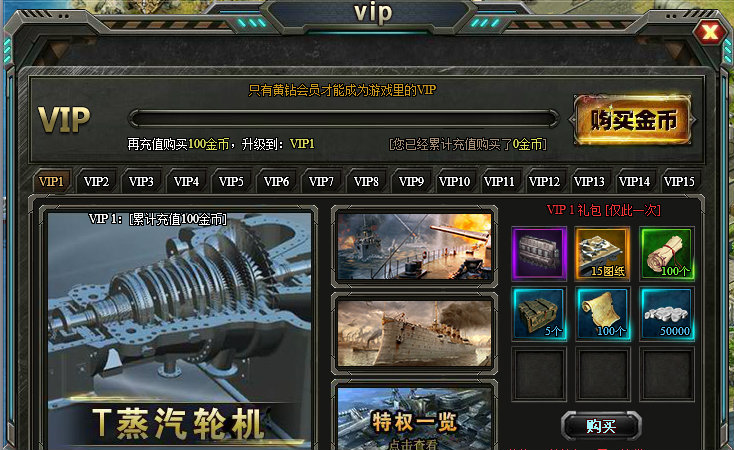734x450 pixels.
Task: Open 特权一览 privileges overview
Action: pyautogui.click(x=414, y=418)
